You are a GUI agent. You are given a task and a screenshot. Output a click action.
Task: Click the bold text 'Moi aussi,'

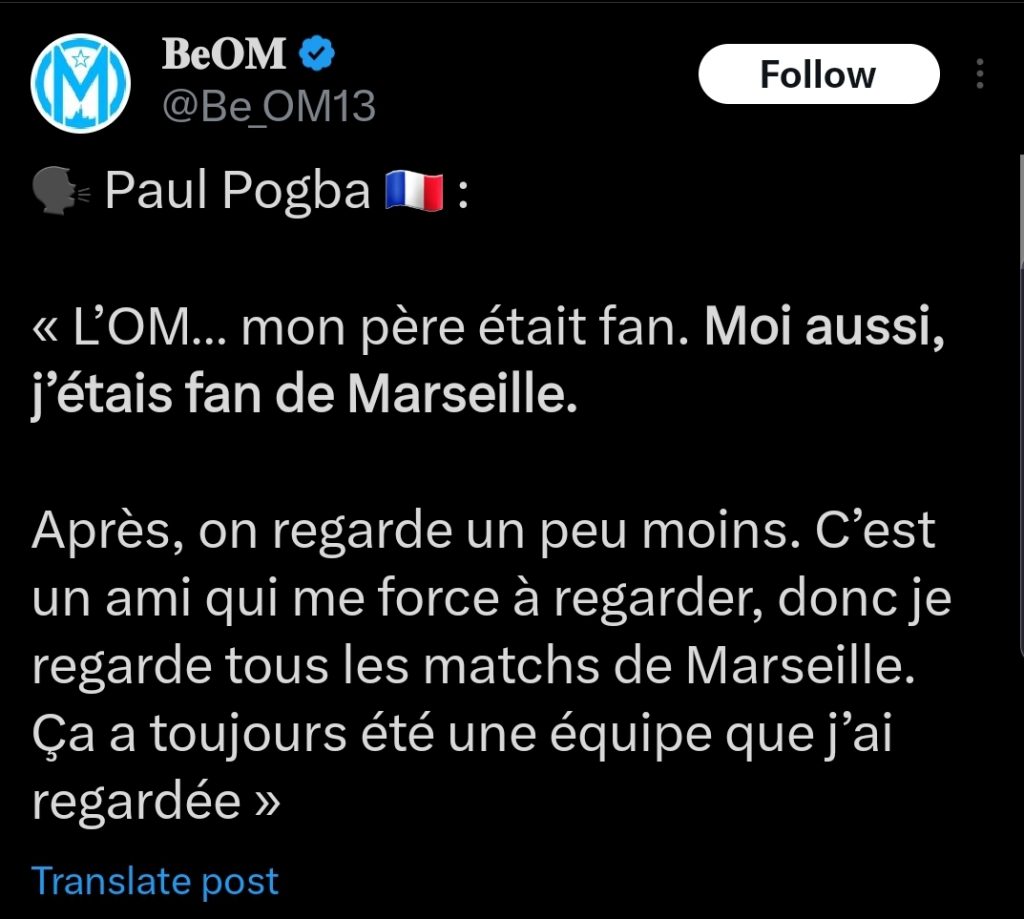click(x=825, y=326)
